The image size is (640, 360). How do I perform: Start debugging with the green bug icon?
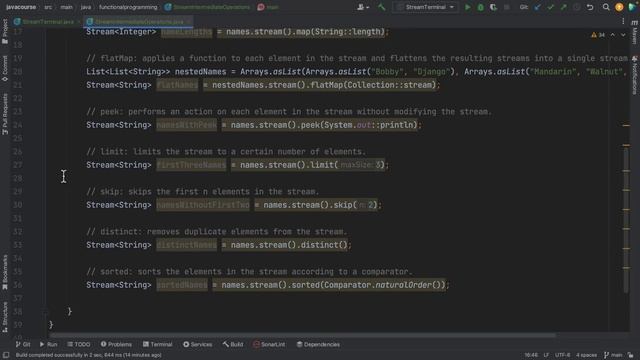click(x=480, y=7)
